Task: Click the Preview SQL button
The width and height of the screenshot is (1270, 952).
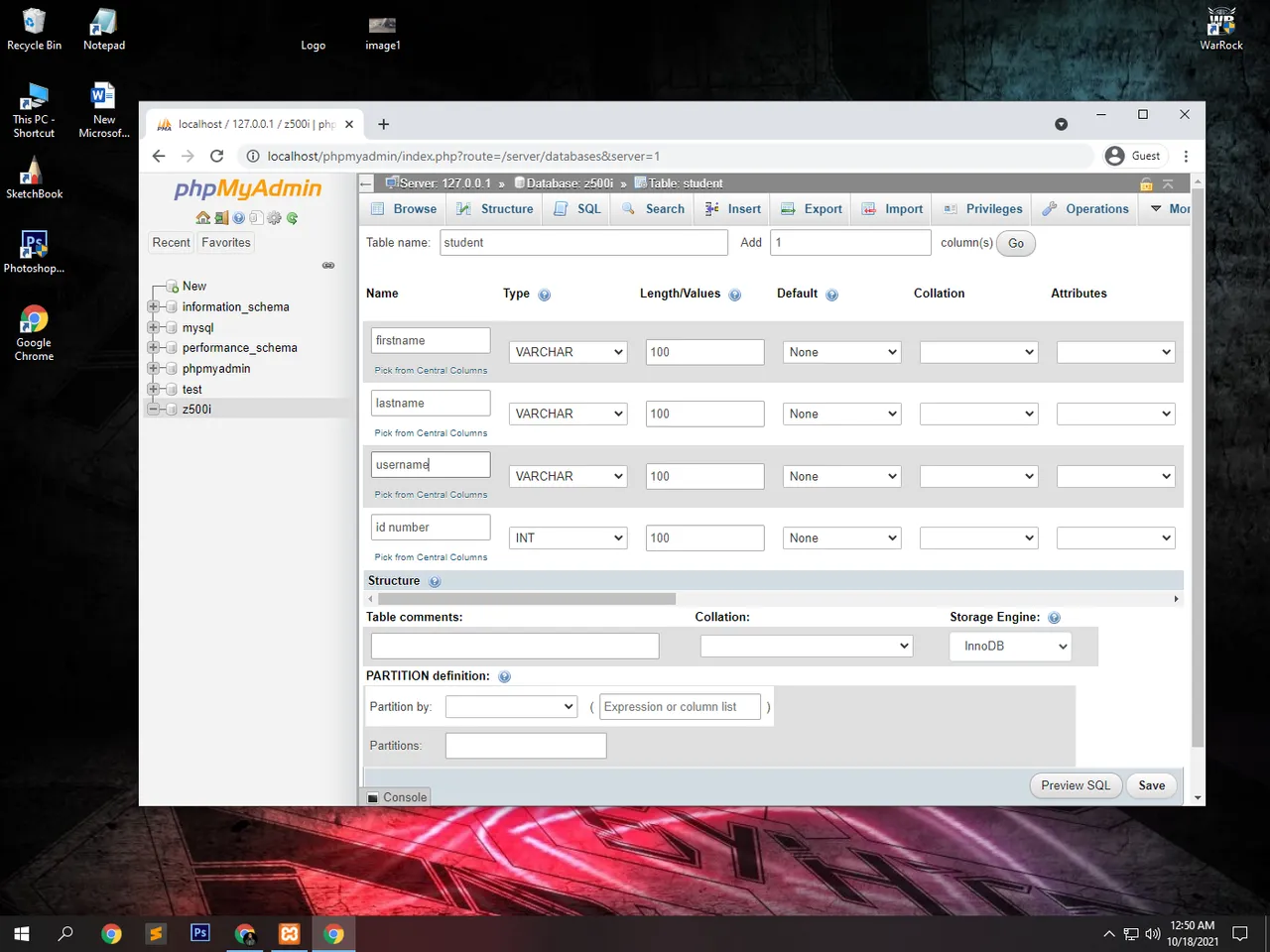Action: click(1076, 785)
